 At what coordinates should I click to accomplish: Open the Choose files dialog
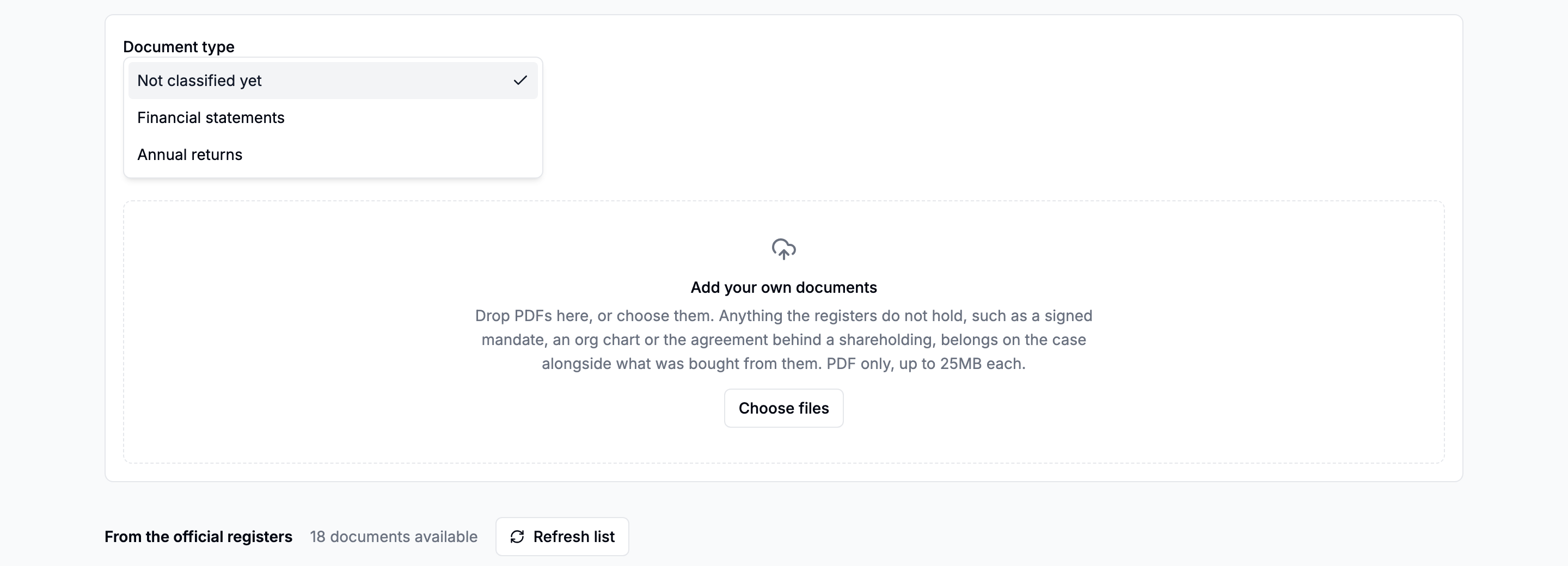pos(783,408)
